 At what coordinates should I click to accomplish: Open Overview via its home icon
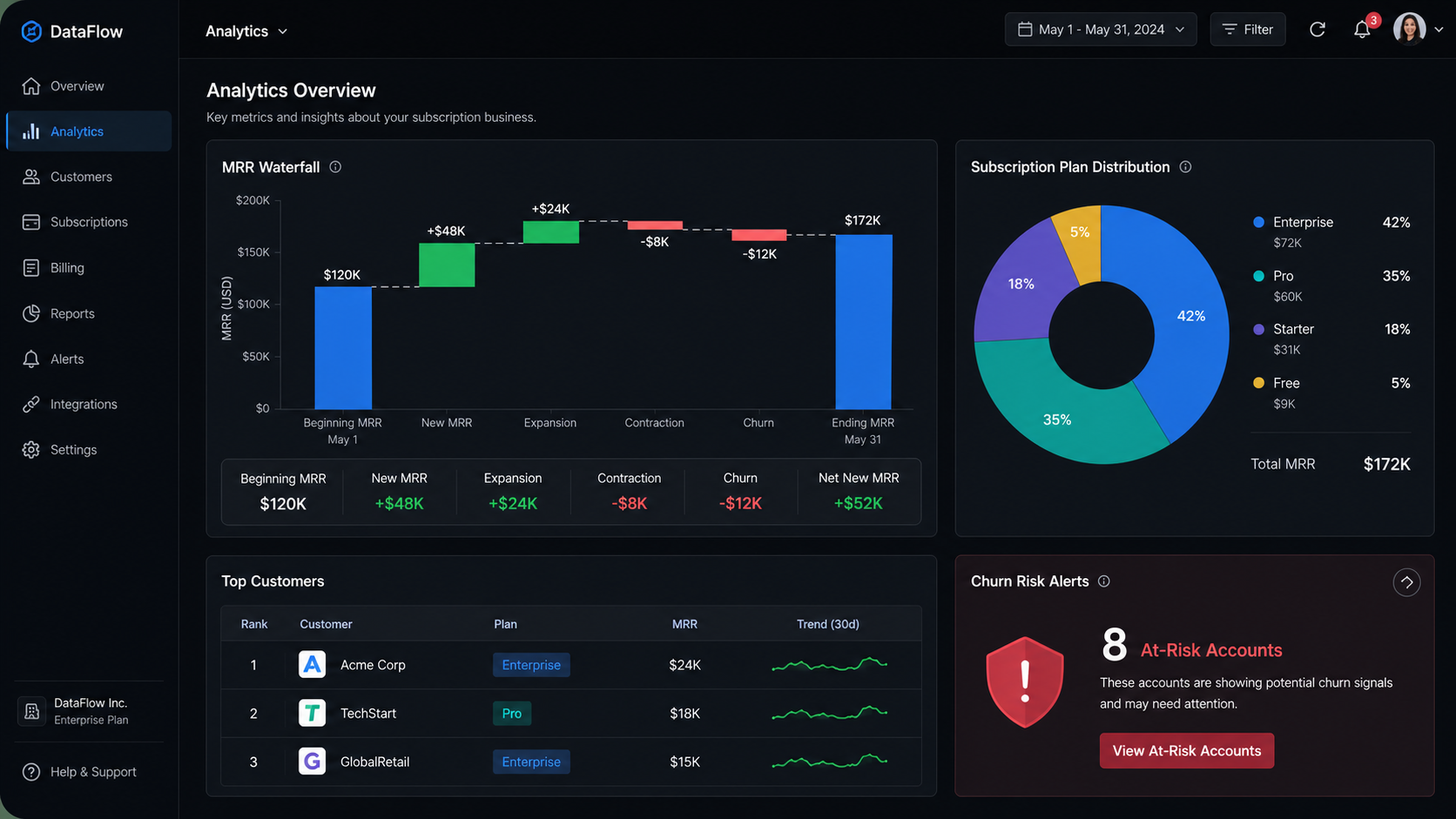click(x=31, y=86)
